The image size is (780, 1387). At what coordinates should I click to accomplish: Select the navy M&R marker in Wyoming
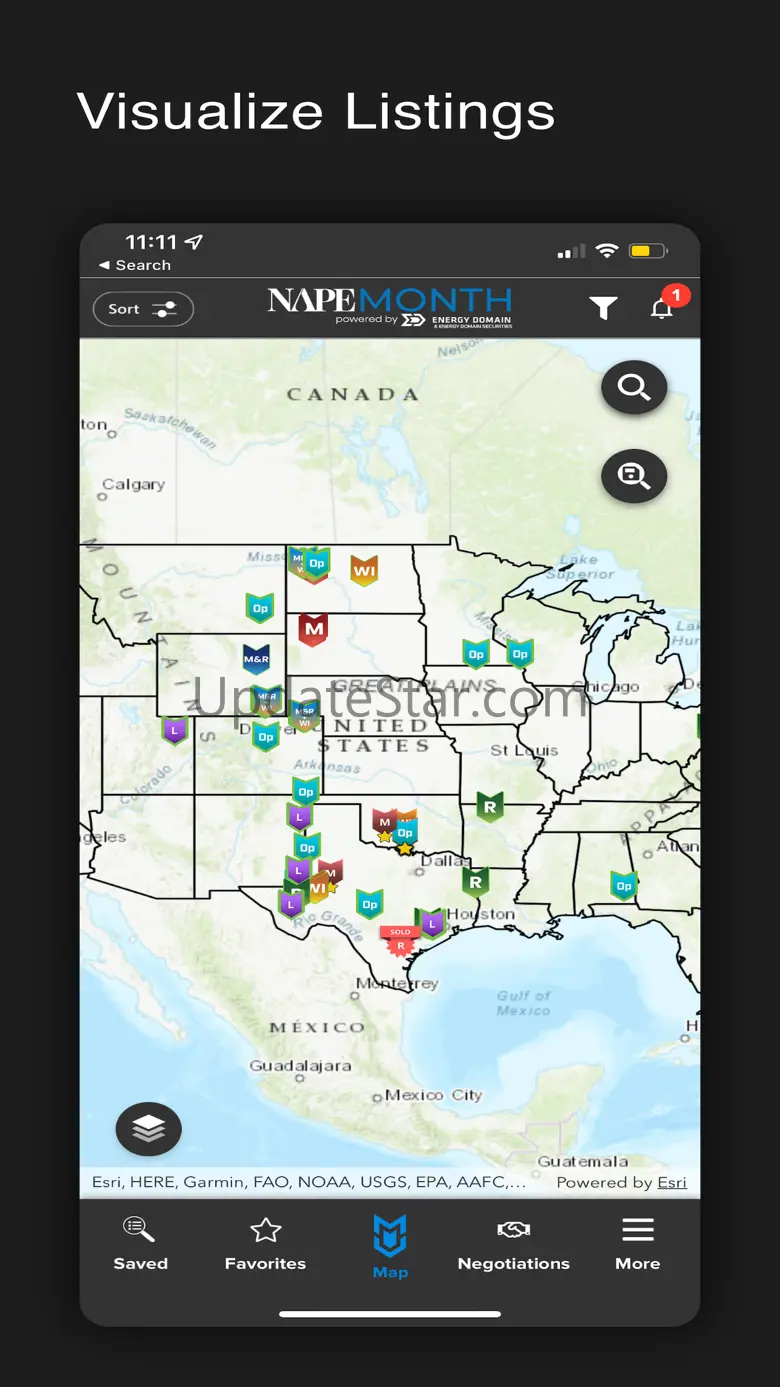point(257,659)
